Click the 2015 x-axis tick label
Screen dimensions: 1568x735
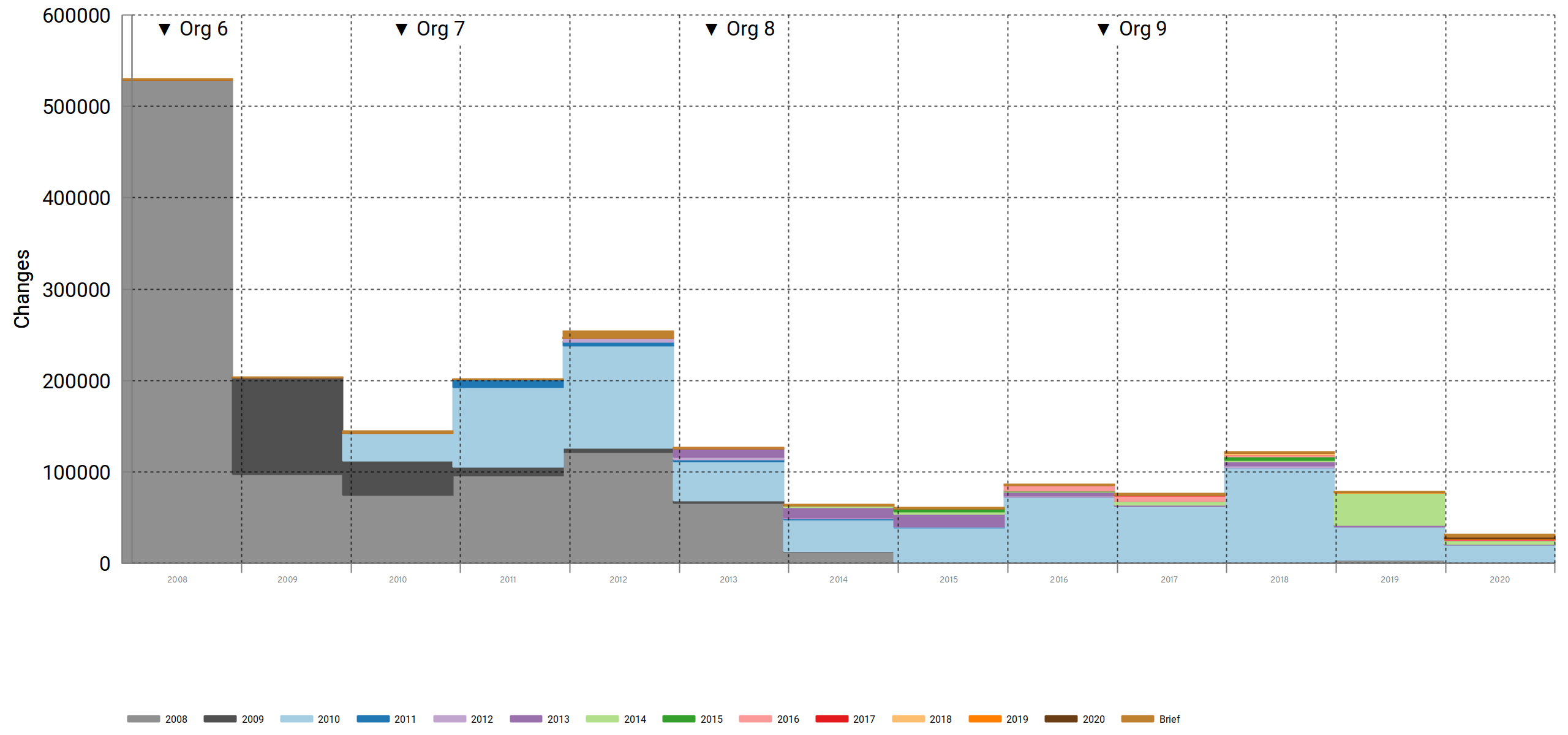tap(949, 579)
